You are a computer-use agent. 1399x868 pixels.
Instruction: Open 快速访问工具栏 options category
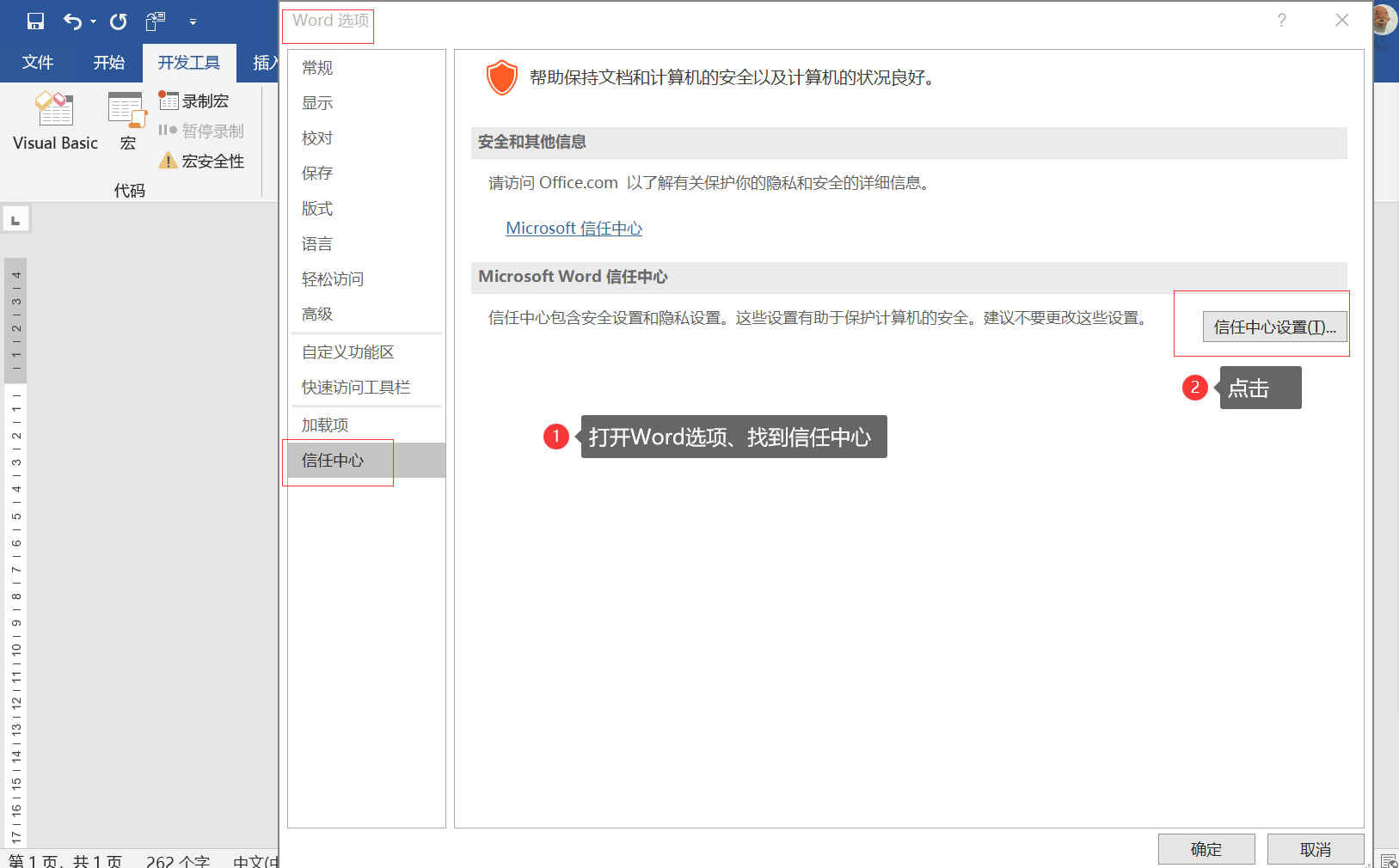click(x=366, y=388)
